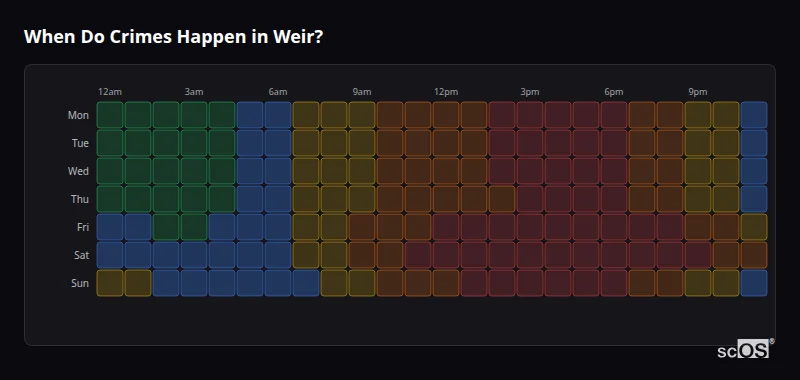
Task: Select the Sunday 11pm blue cell
Action: [754, 283]
